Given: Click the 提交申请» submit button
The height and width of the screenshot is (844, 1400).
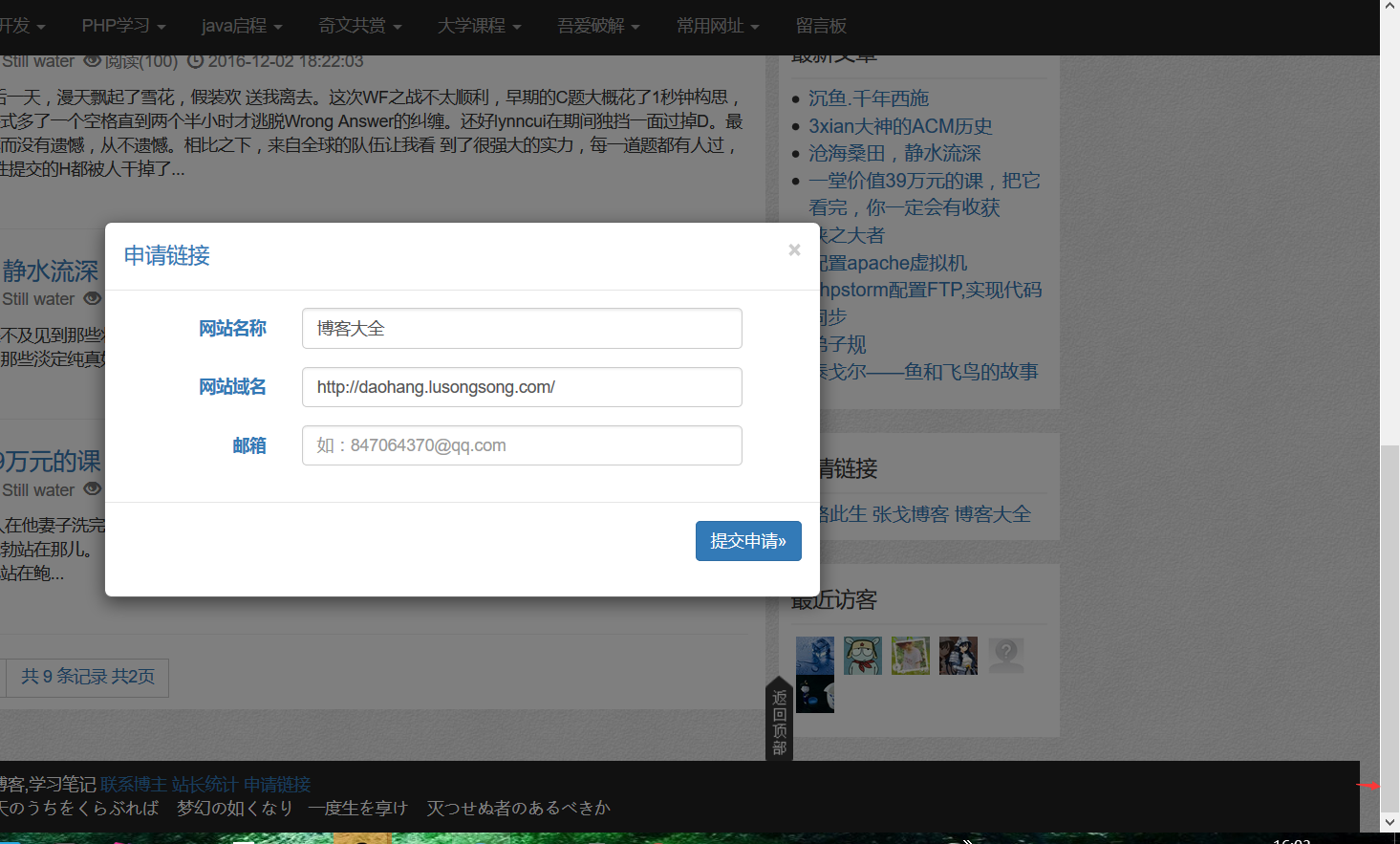Looking at the screenshot, I should [748, 541].
